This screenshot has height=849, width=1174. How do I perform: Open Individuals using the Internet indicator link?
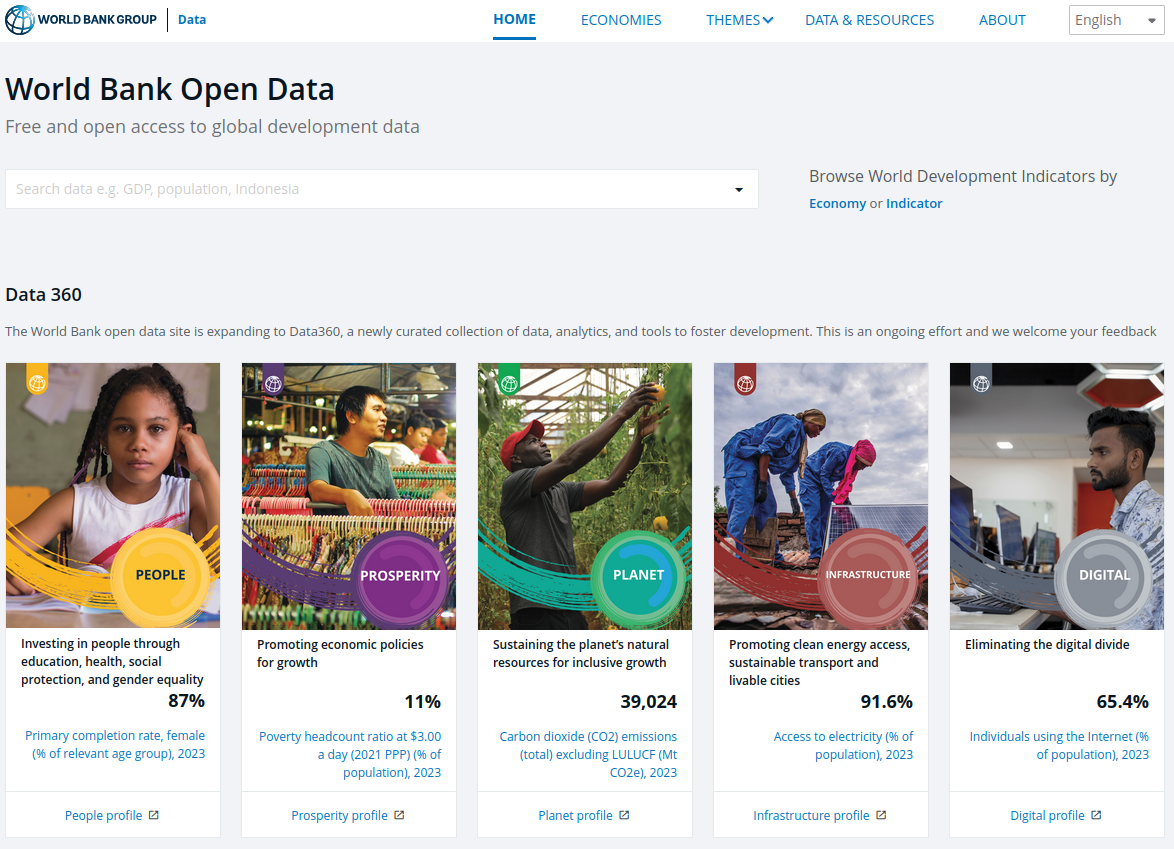point(1059,745)
